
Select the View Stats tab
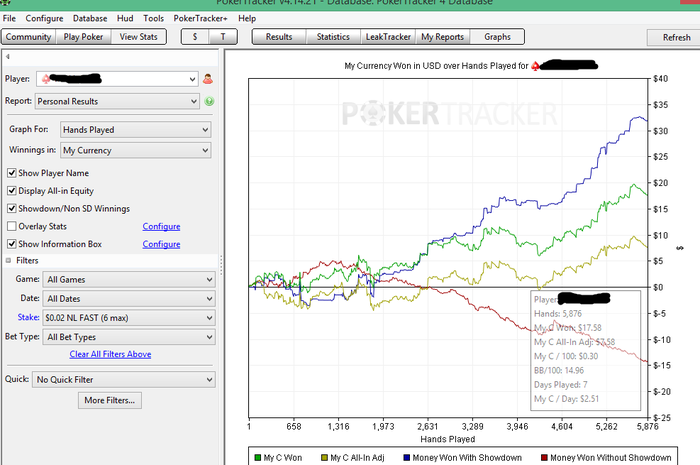click(138, 37)
